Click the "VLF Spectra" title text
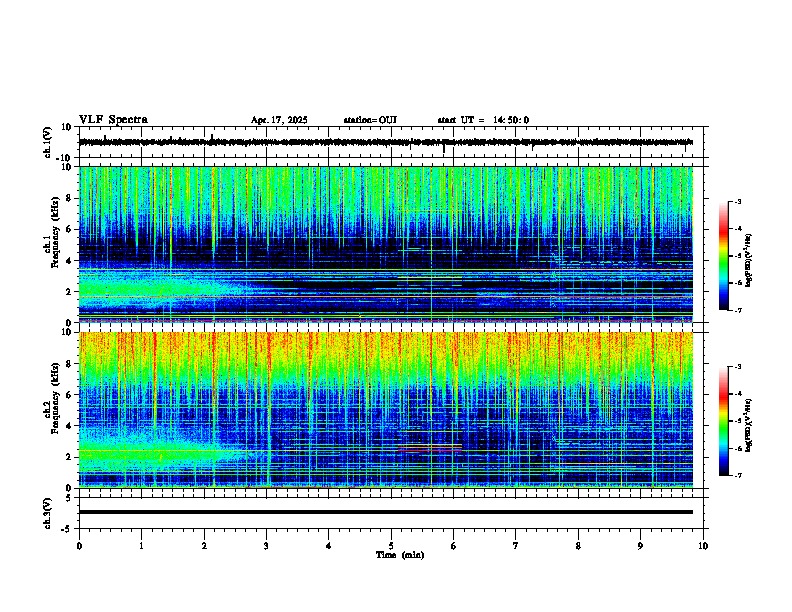 click(x=113, y=120)
